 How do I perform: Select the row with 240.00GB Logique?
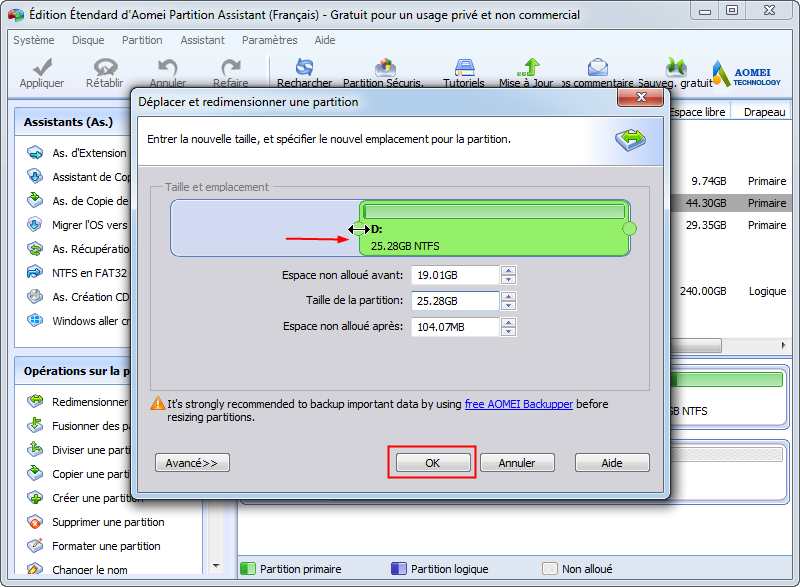(730, 291)
